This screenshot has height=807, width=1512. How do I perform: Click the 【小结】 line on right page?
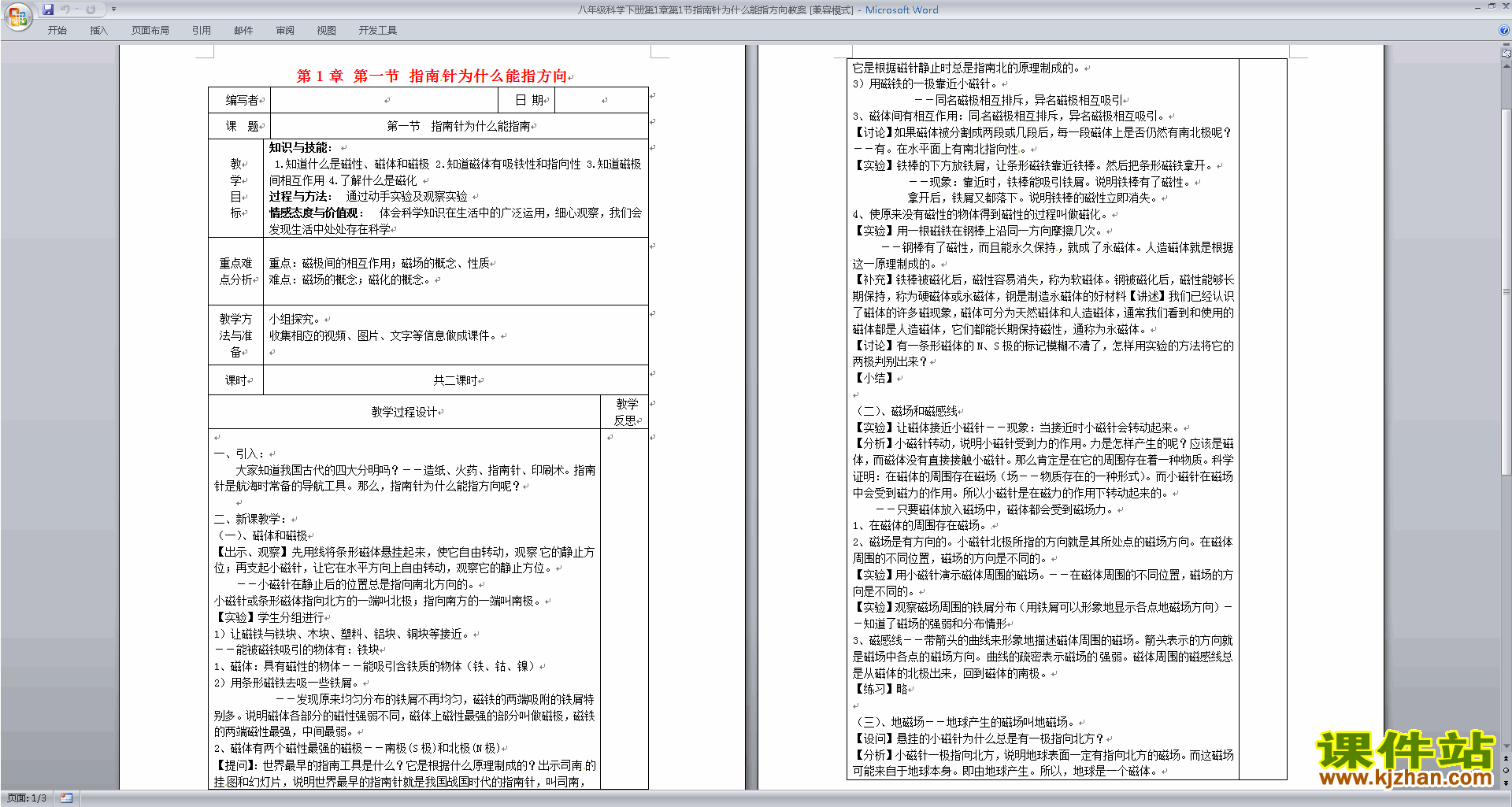(x=874, y=378)
